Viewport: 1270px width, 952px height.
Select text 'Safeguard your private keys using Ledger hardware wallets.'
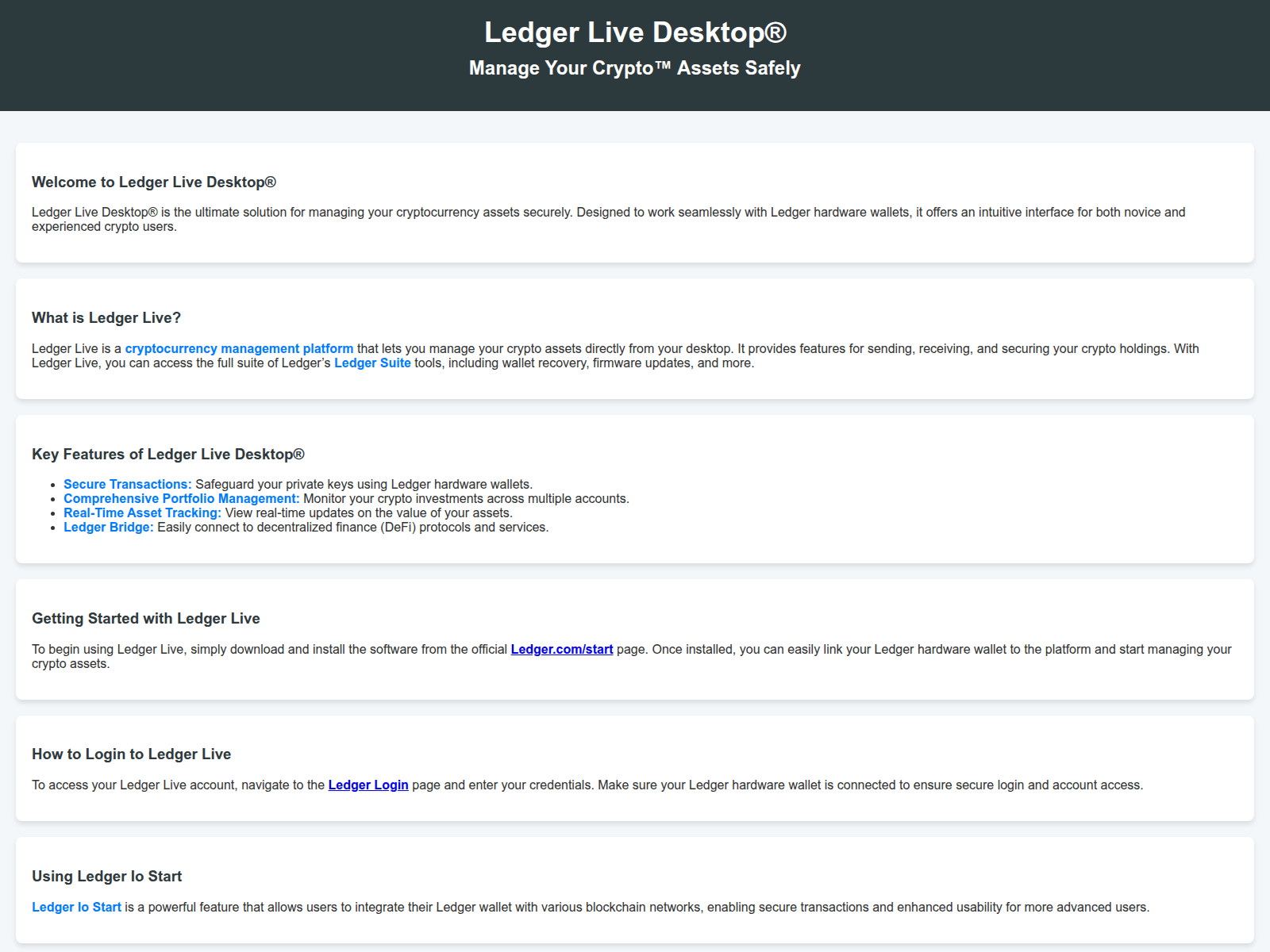(x=364, y=485)
